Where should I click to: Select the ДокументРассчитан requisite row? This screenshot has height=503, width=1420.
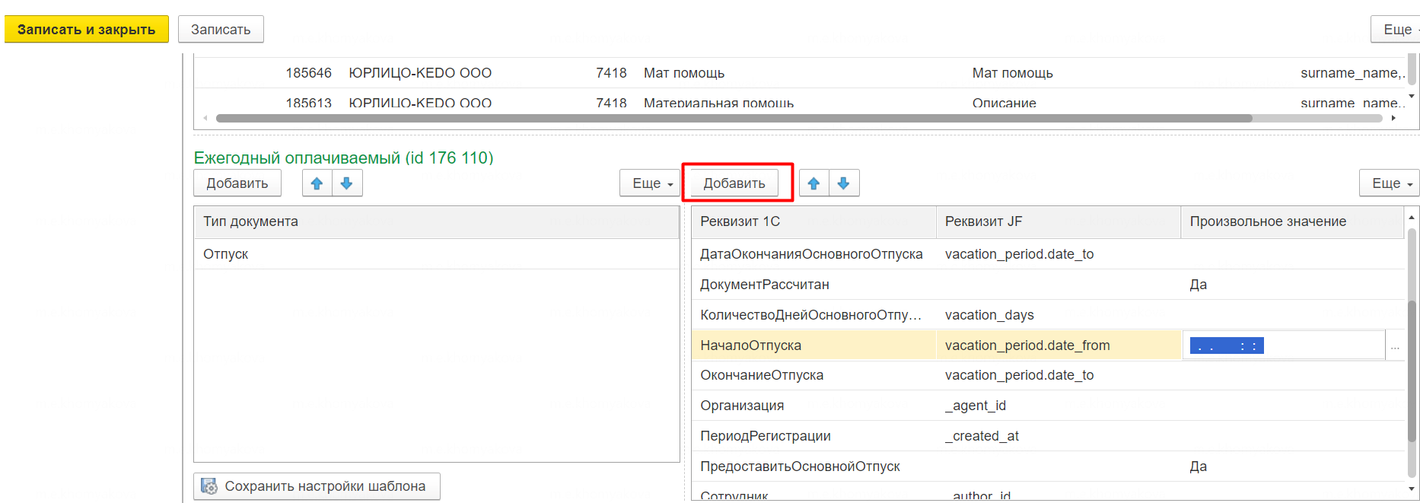click(813, 285)
